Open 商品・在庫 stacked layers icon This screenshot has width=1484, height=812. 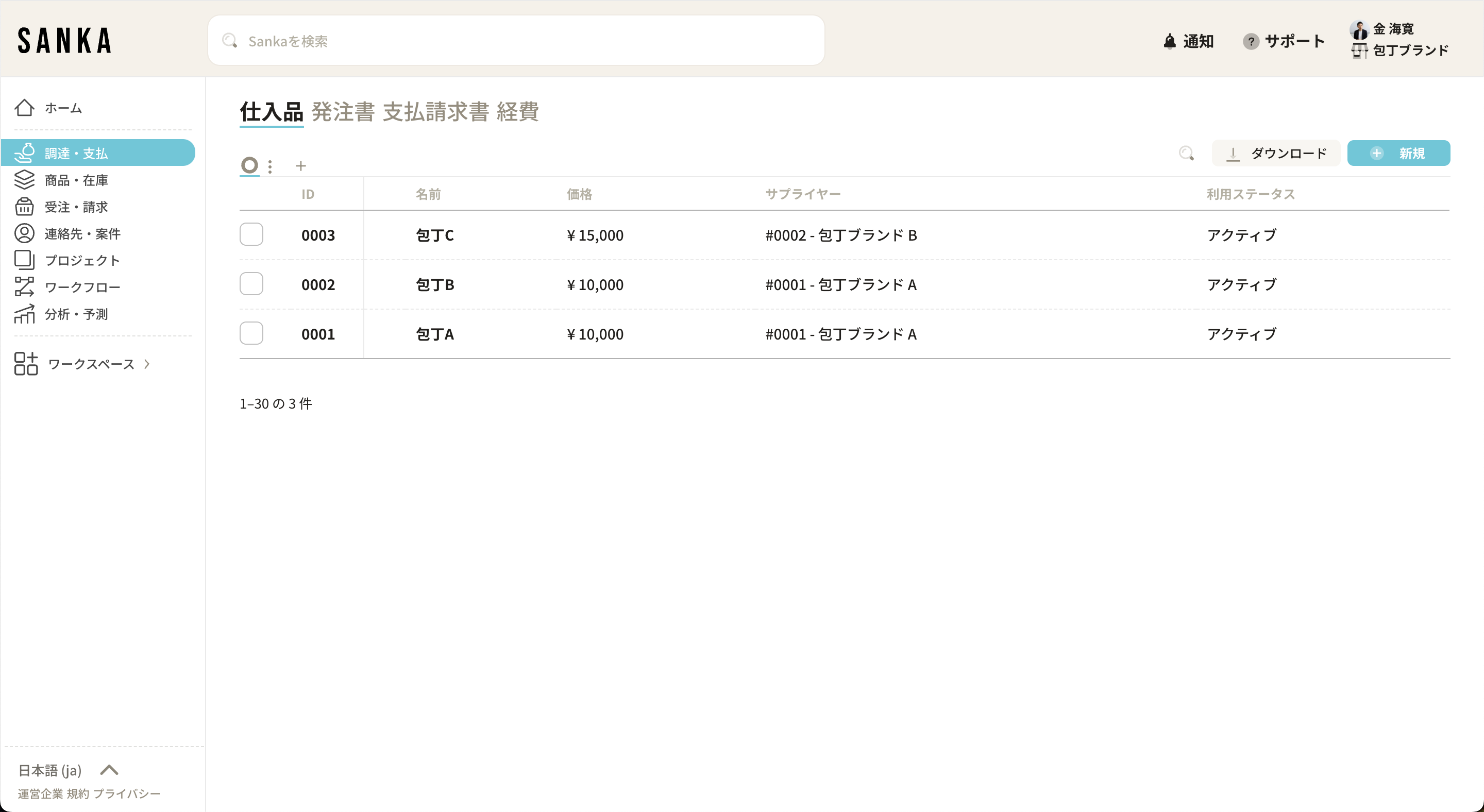(24, 180)
